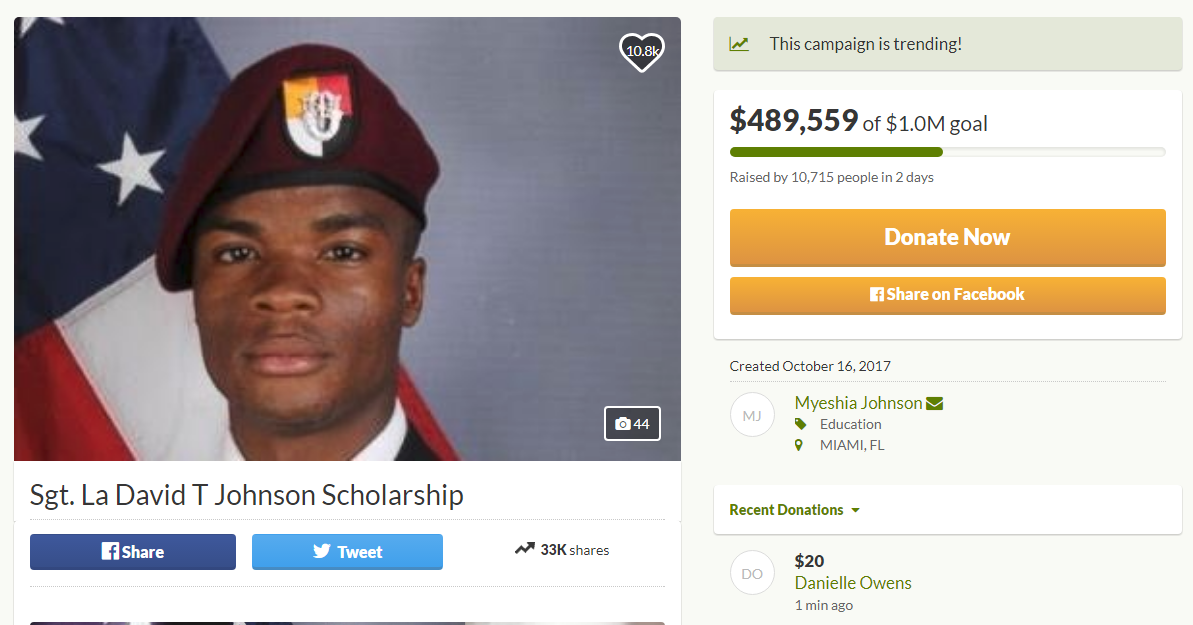The image size is (1193, 625).
Task: Click the trending chart icon
Action: click(740, 44)
